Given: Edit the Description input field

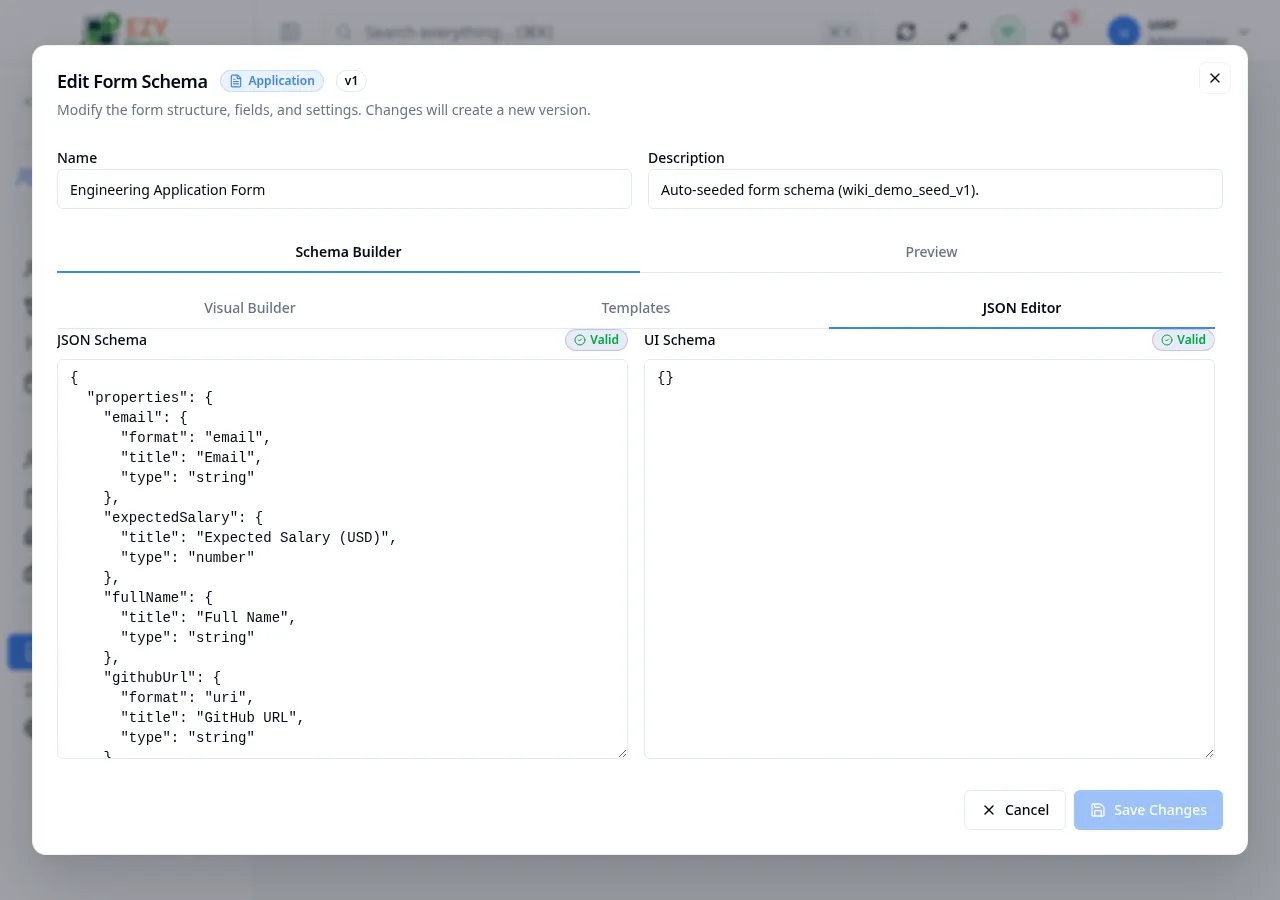Looking at the screenshot, I should pyautogui.click(x=935, y=189).
